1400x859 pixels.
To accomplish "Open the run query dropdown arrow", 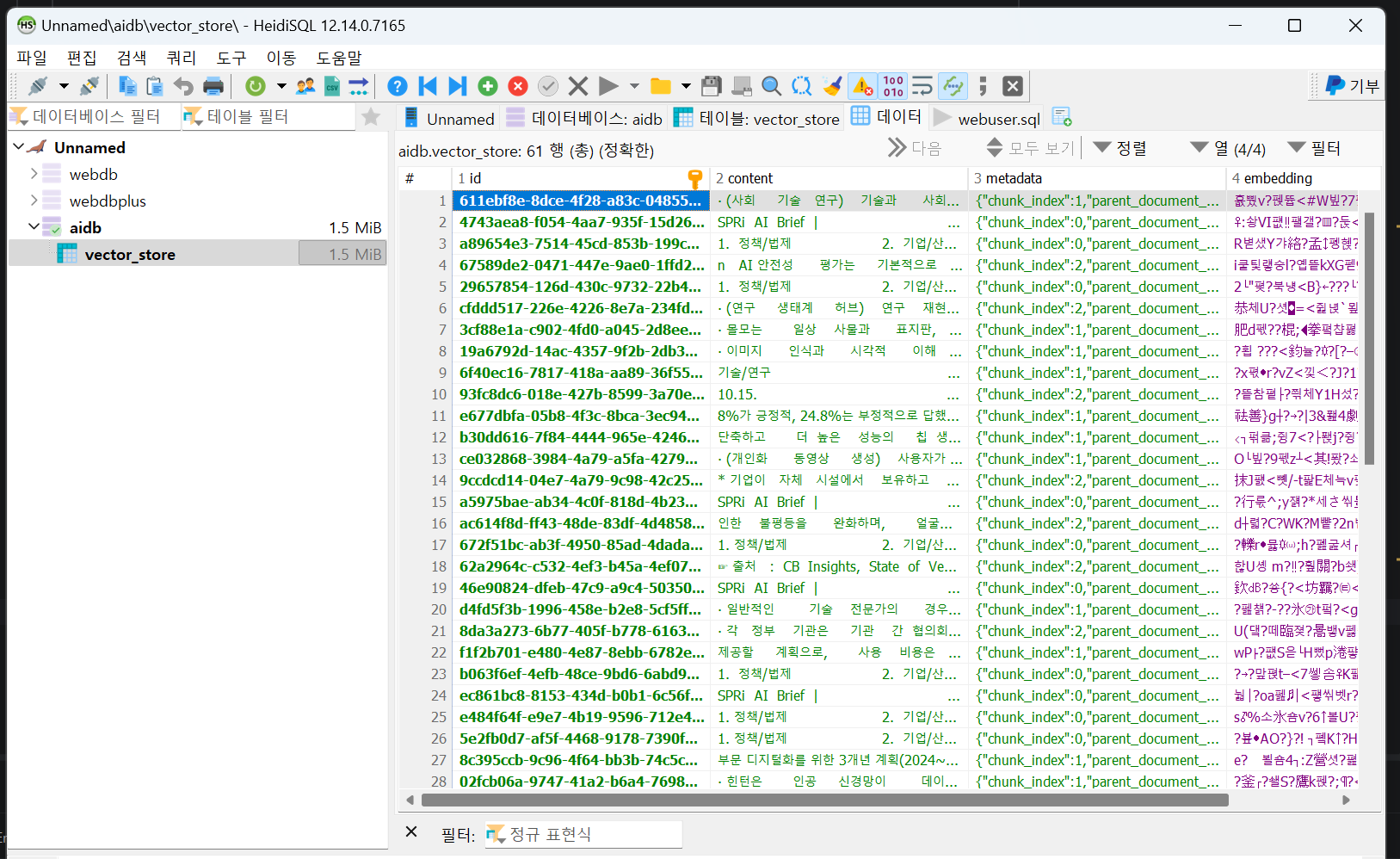I will click(634, 86).
